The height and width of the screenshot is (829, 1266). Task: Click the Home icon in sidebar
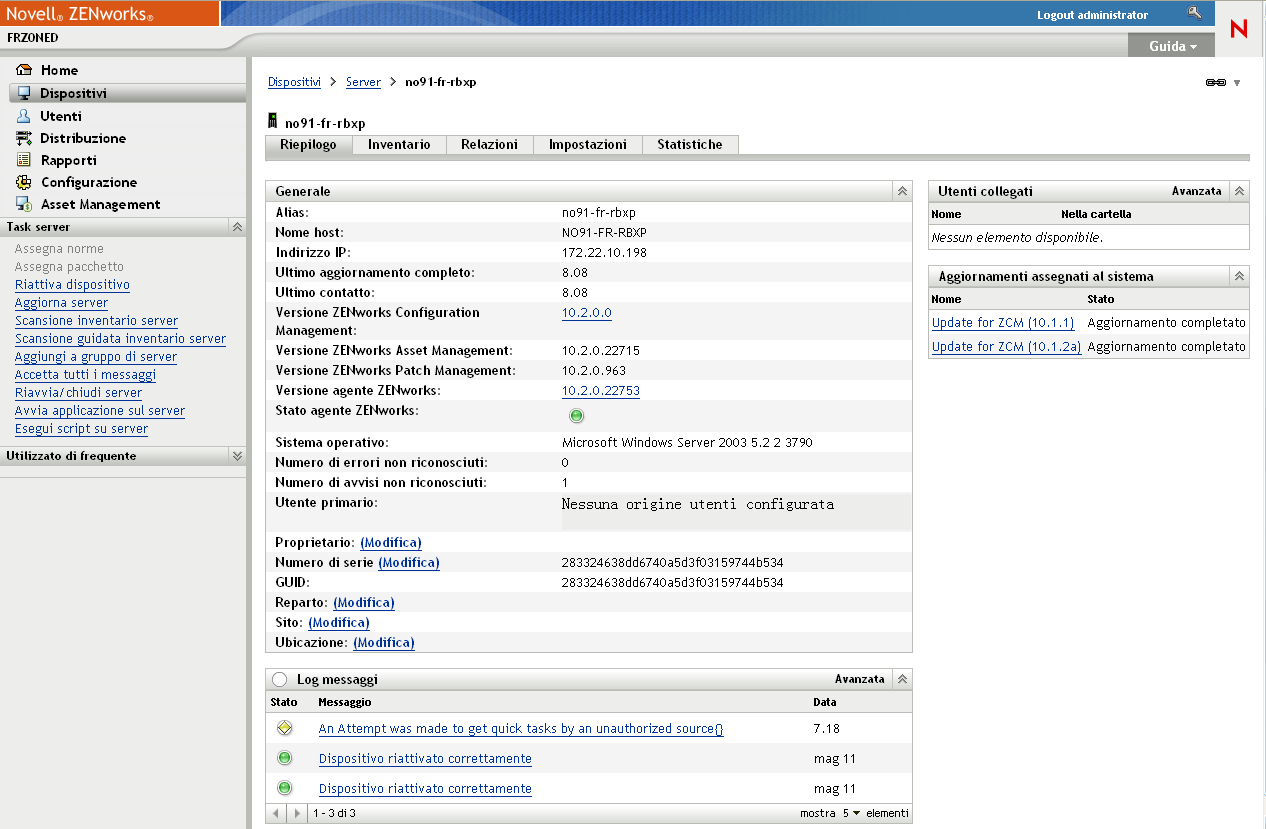pyautogui.click(x=24, y=70)
